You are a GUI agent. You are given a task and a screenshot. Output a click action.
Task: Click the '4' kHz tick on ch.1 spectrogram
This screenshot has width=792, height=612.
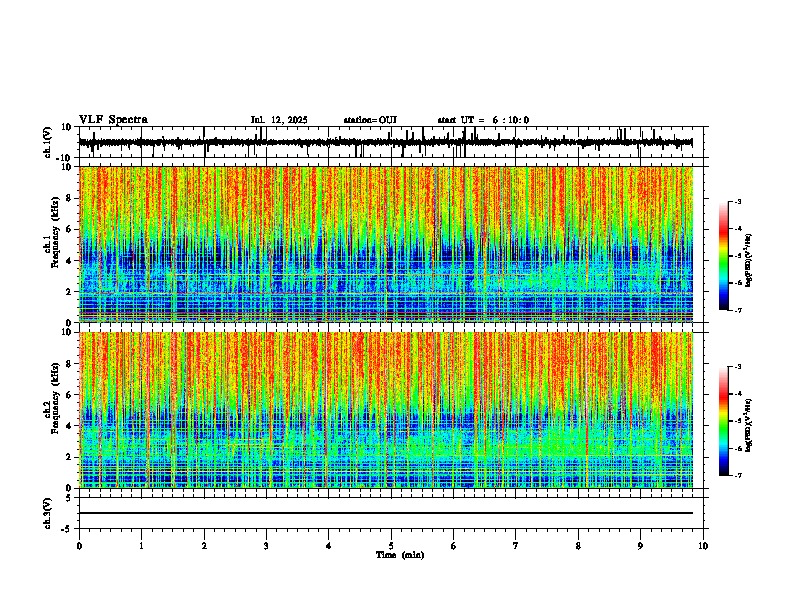[70, 261]
